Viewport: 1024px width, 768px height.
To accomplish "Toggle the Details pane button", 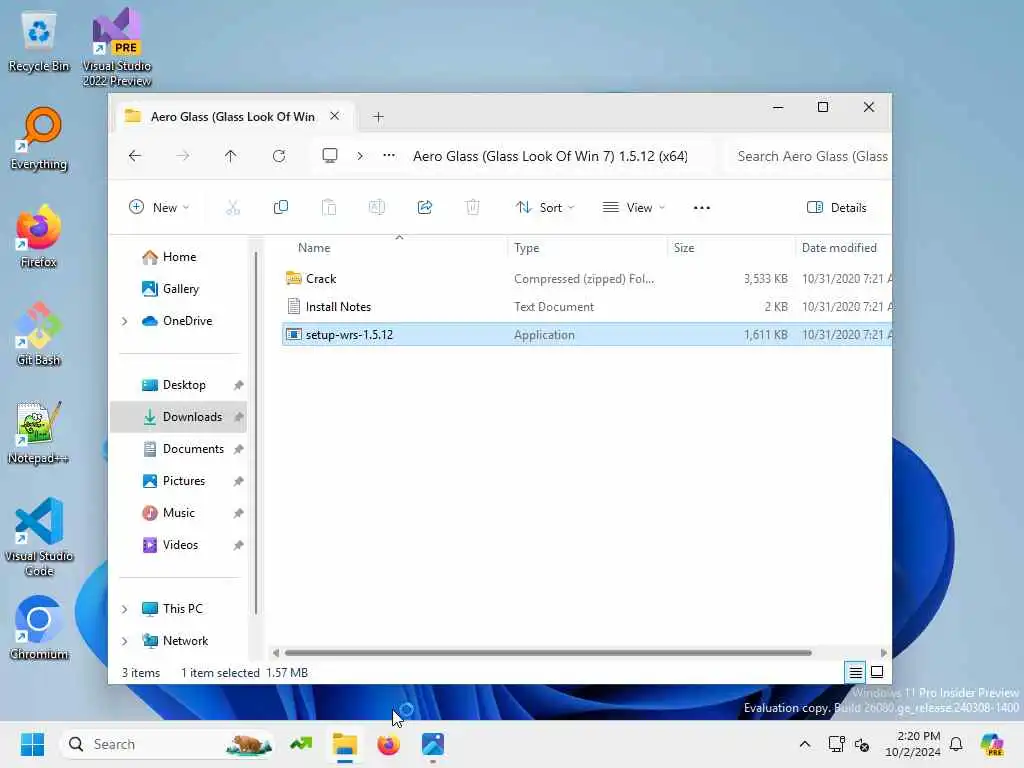I will (837, 208).
